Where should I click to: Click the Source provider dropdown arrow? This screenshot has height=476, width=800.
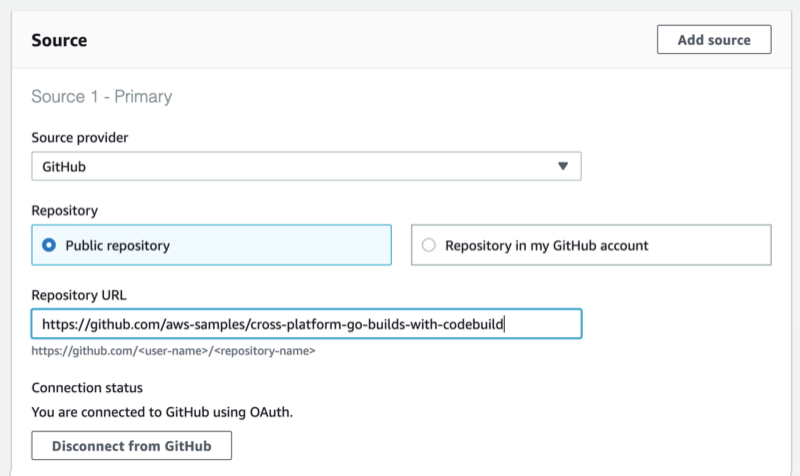[x=563, y=166]
